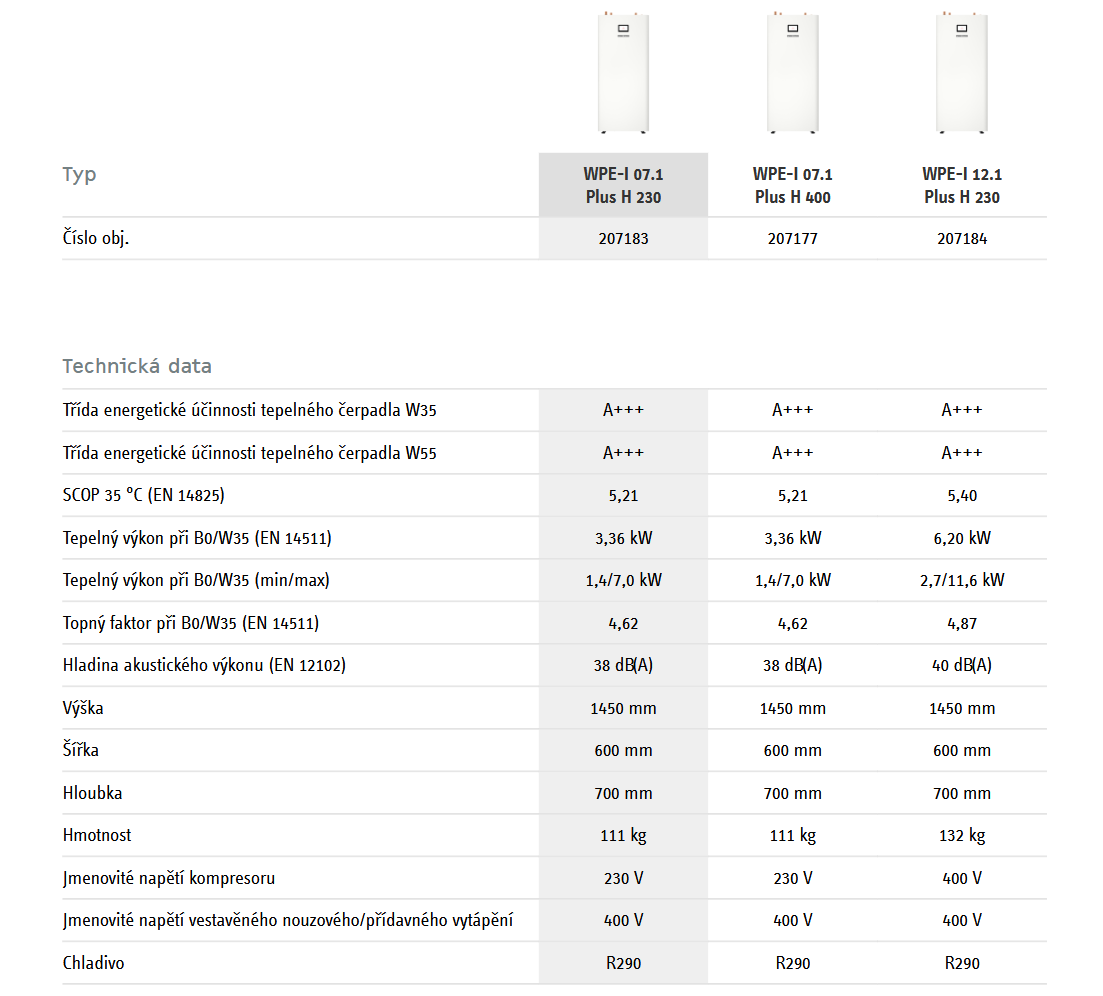Click the Číslo obj. row label

96,240
